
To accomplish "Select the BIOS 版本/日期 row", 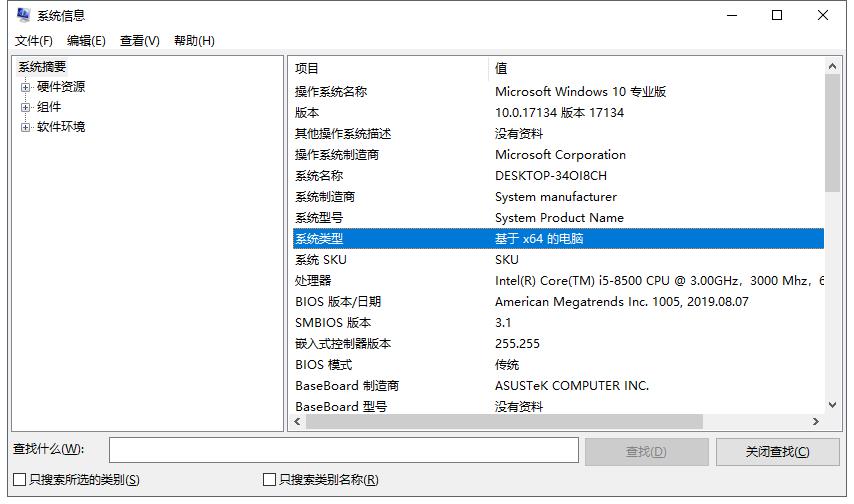I will pyautogui.click(x=558, y=301).
